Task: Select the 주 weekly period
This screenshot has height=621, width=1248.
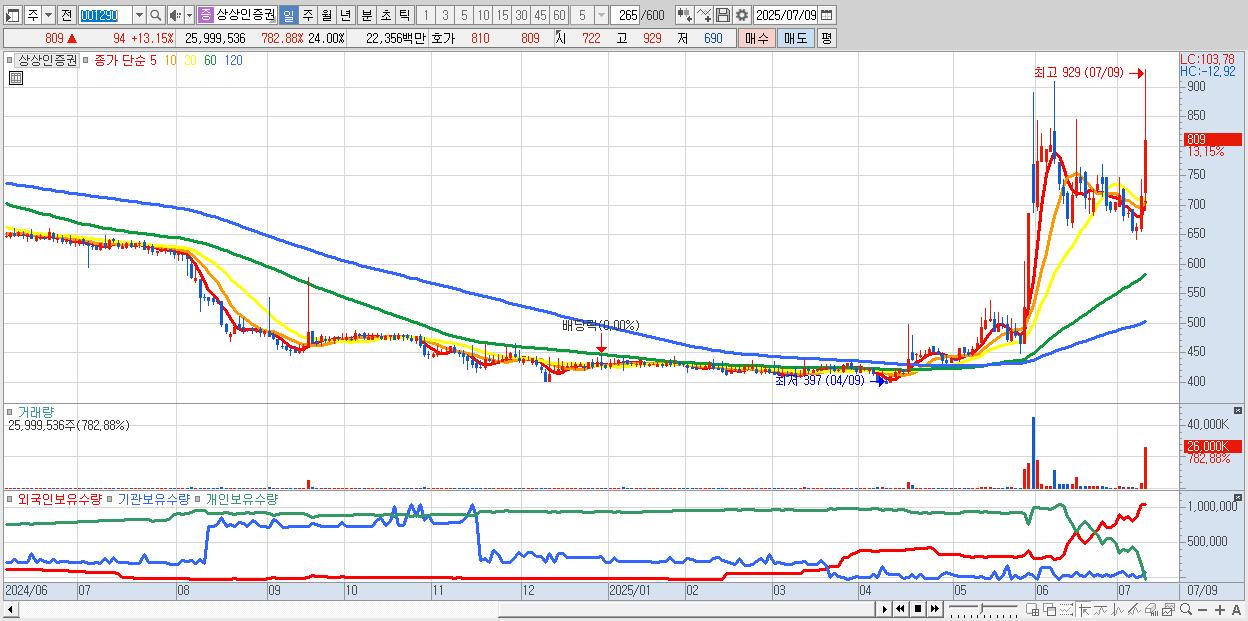Action: 307,15
